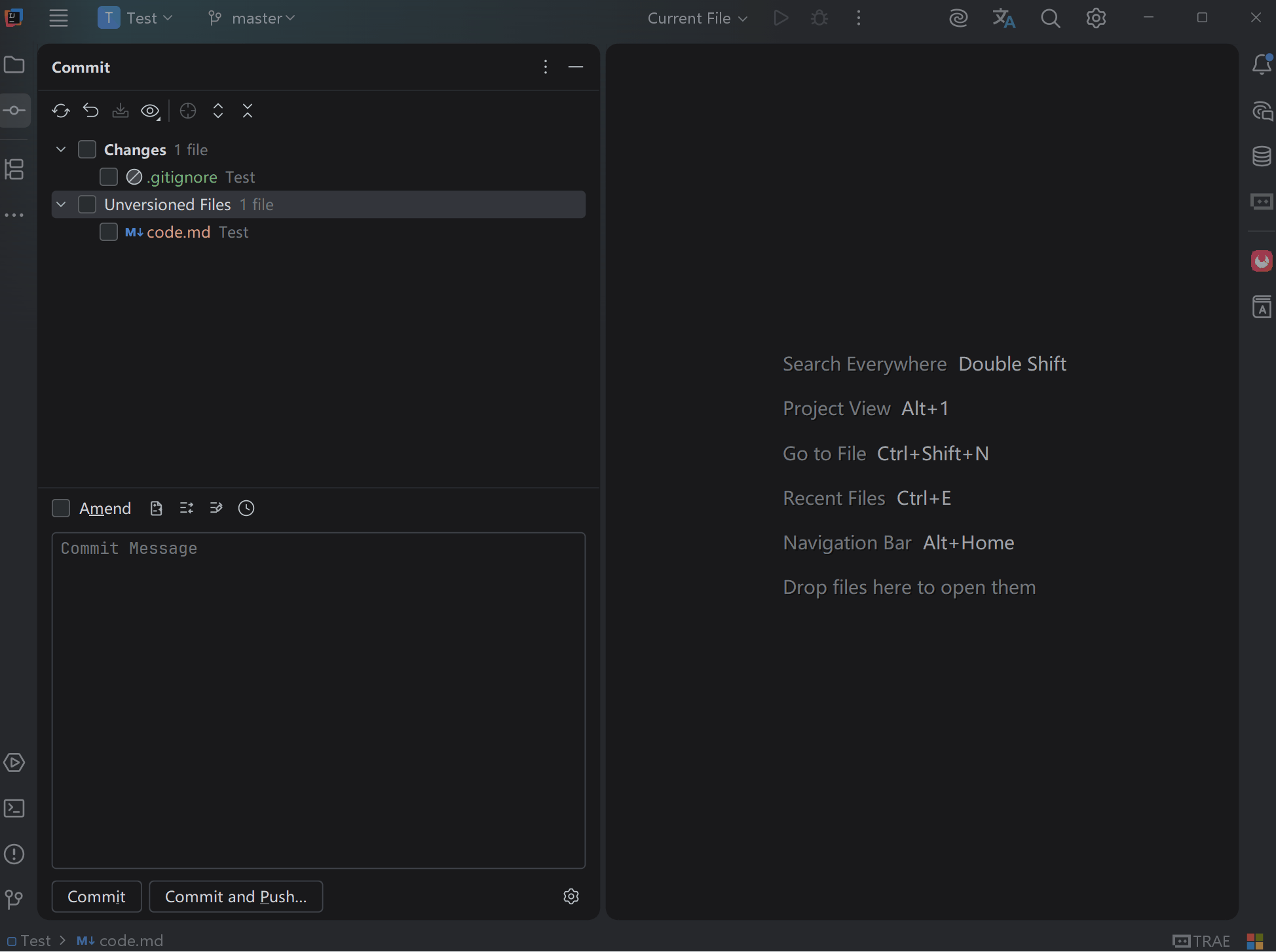1276x952 pixels.
Task: Open the screen-shaped icon in the right sidebar
Action: point(1262,202)
